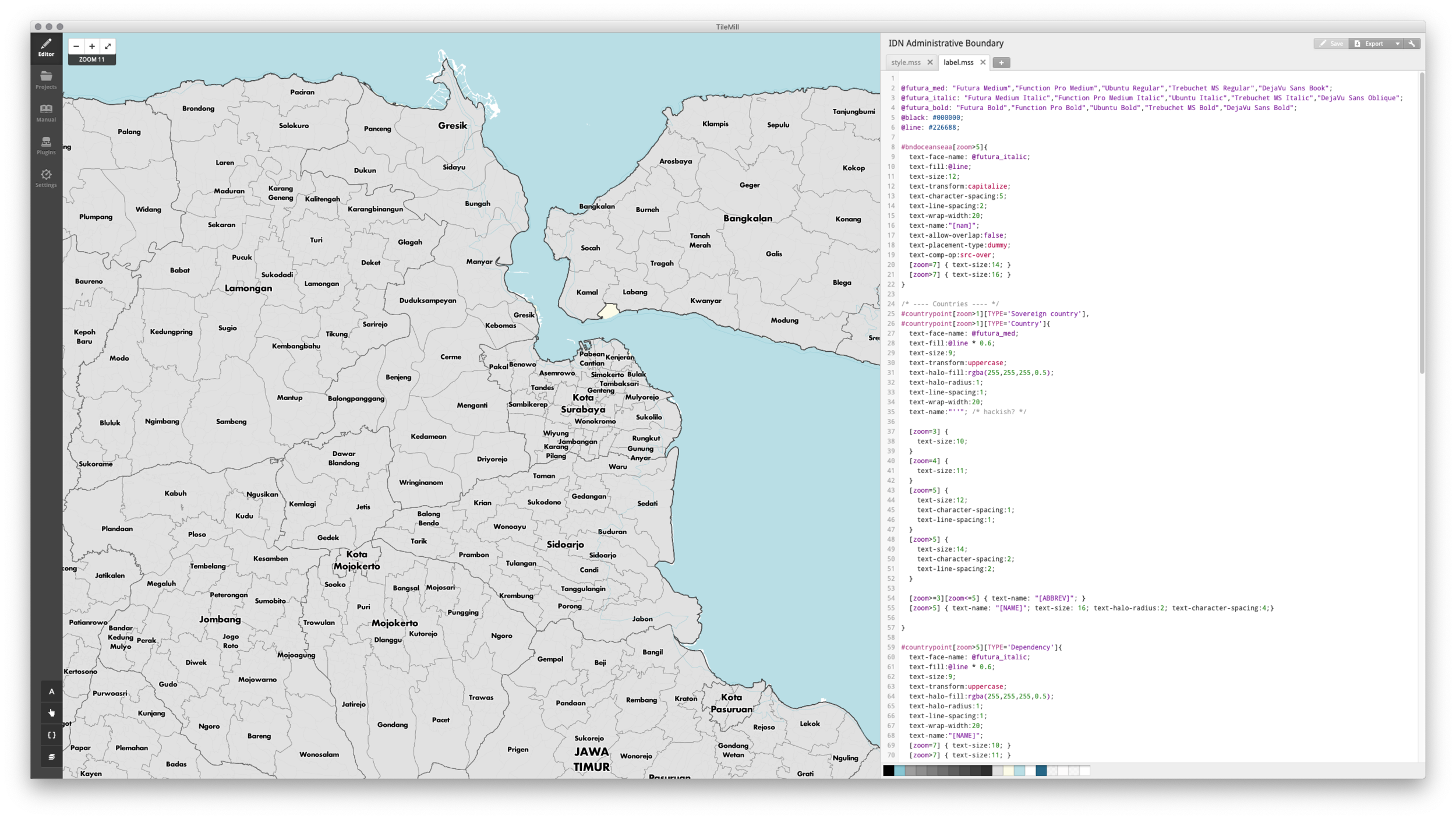Switch to the style.mss tab
Image resolution: width=1456 pixels, height=819 pixels.
click(906, 62)
